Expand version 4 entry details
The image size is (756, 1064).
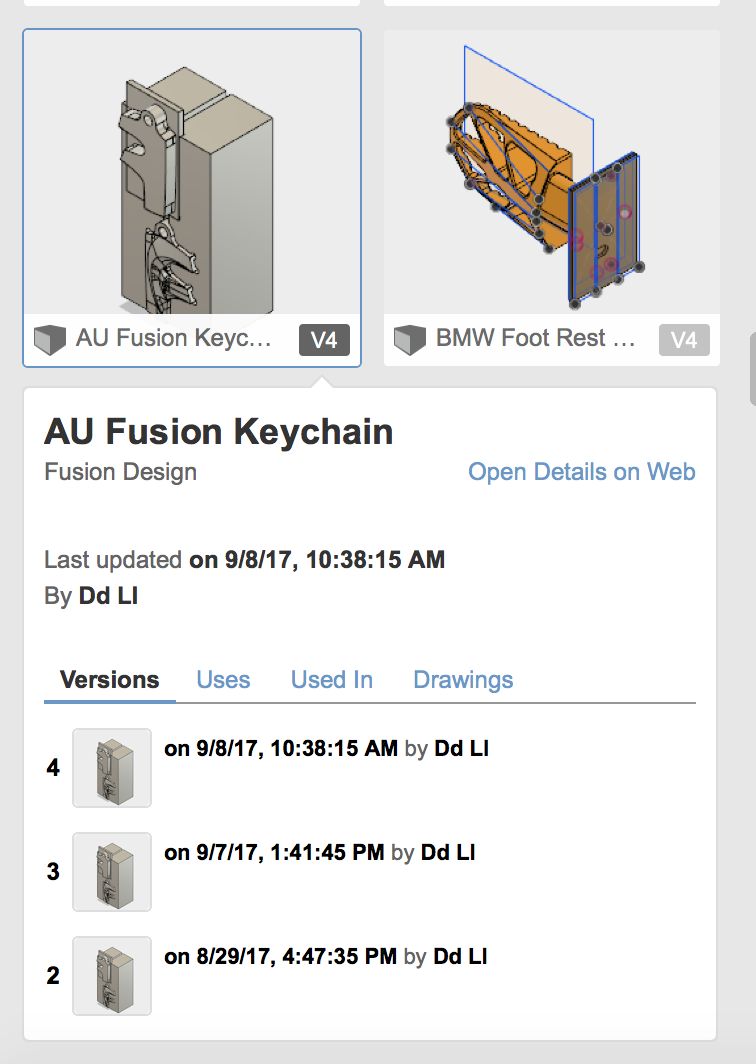(325, 748)
